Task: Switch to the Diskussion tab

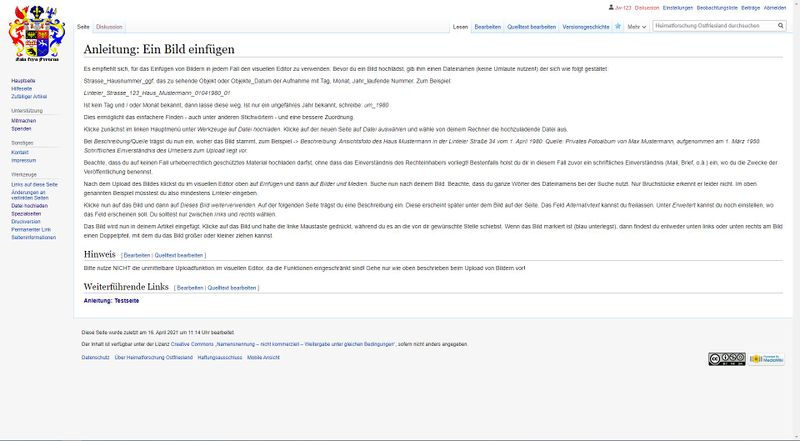Action: tap(110, 26)
